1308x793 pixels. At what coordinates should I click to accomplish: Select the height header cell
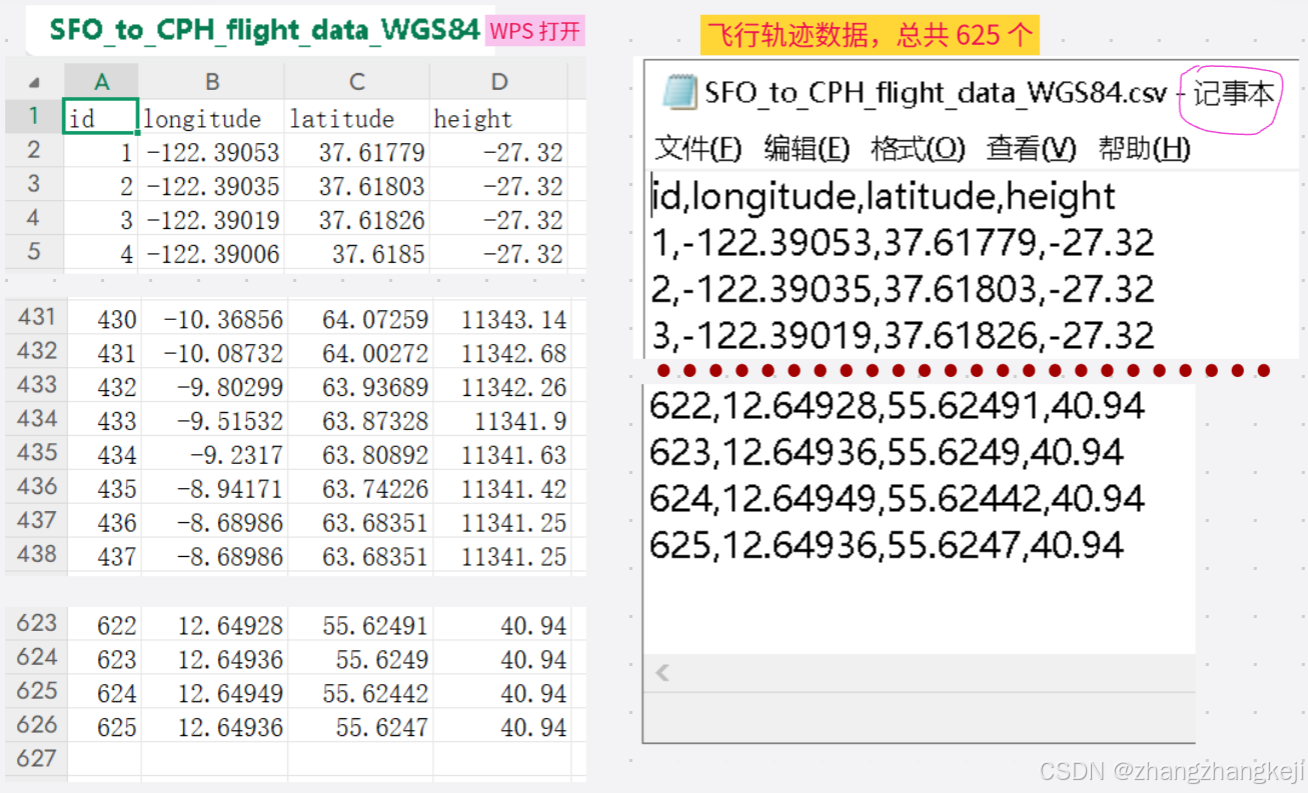click(x=499, y=117)
